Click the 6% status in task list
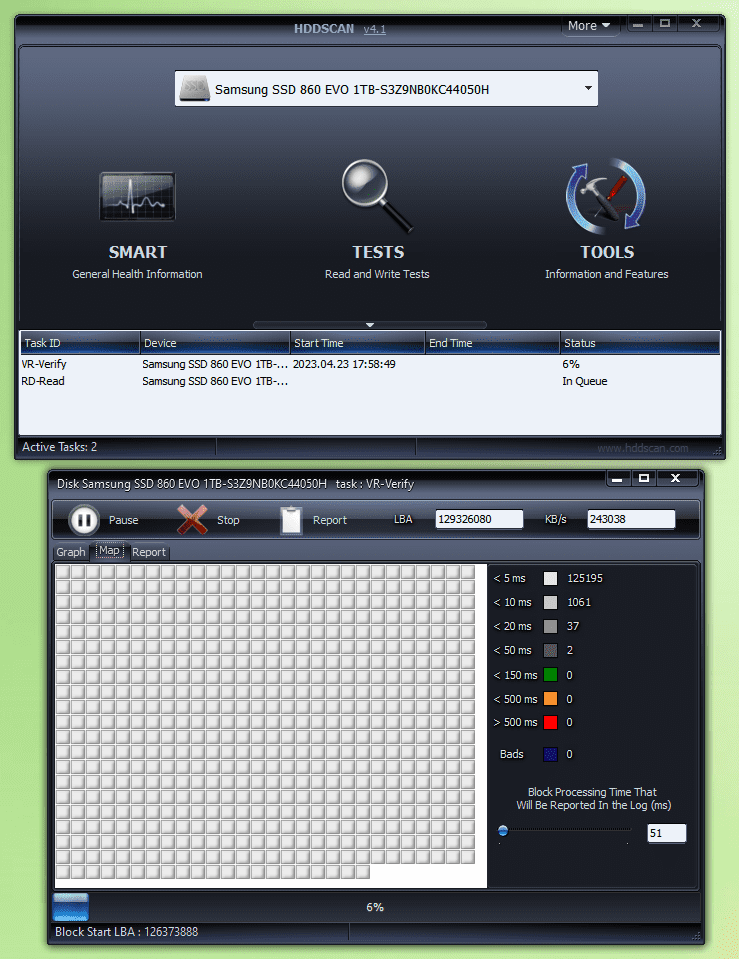Viewport: 739px width, 959px height. (x=571, y=364)
